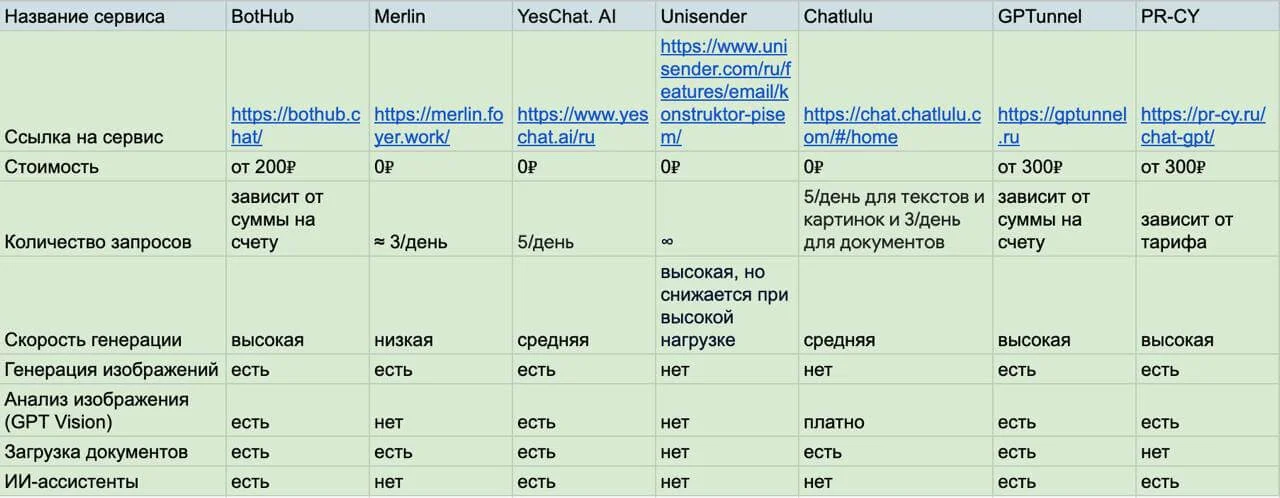Select the Merlin column header cell
This screenshot has height=498, width=1280.
(x=440, y=16)
